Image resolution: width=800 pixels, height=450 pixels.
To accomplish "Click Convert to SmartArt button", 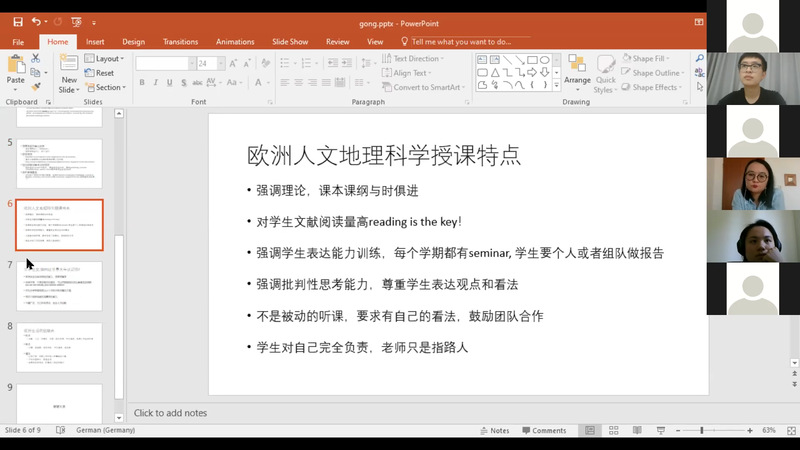I will pos(425,87).
